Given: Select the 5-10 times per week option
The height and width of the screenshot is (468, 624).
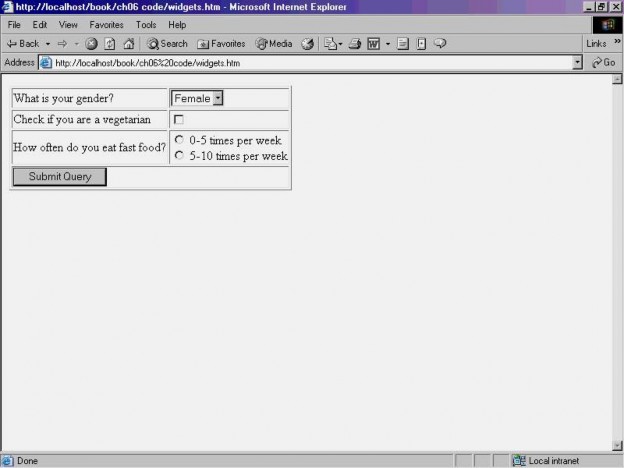Looking at the screenshot, I should click(179, 155).
